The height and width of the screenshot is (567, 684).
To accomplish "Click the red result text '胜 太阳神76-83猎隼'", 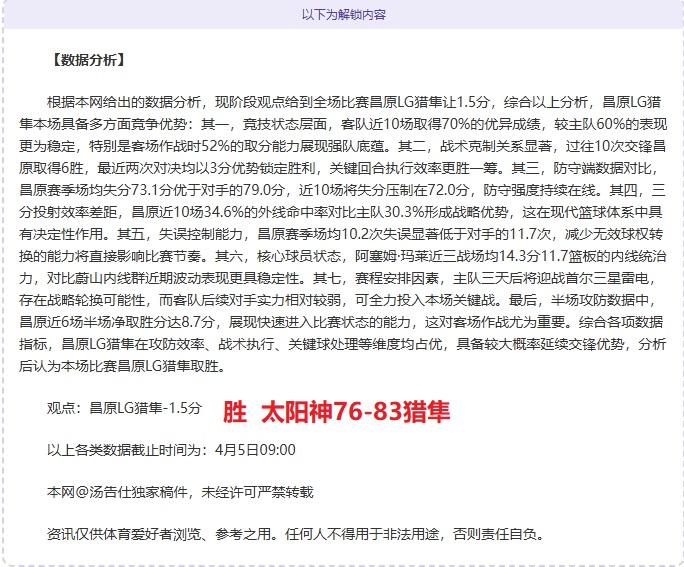I will point(336,411).
